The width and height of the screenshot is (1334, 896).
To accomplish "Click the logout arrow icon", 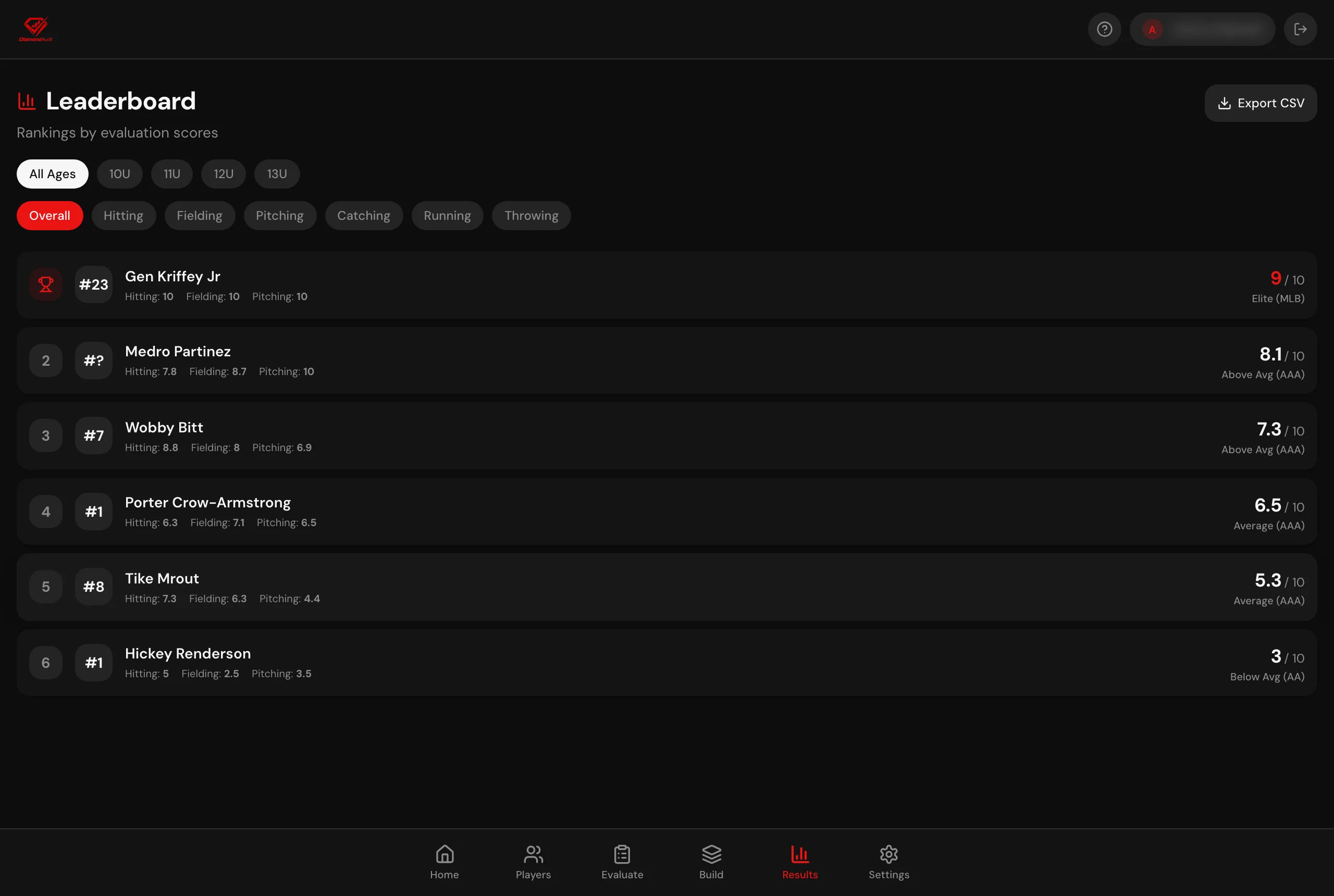I will point(1300,29).
